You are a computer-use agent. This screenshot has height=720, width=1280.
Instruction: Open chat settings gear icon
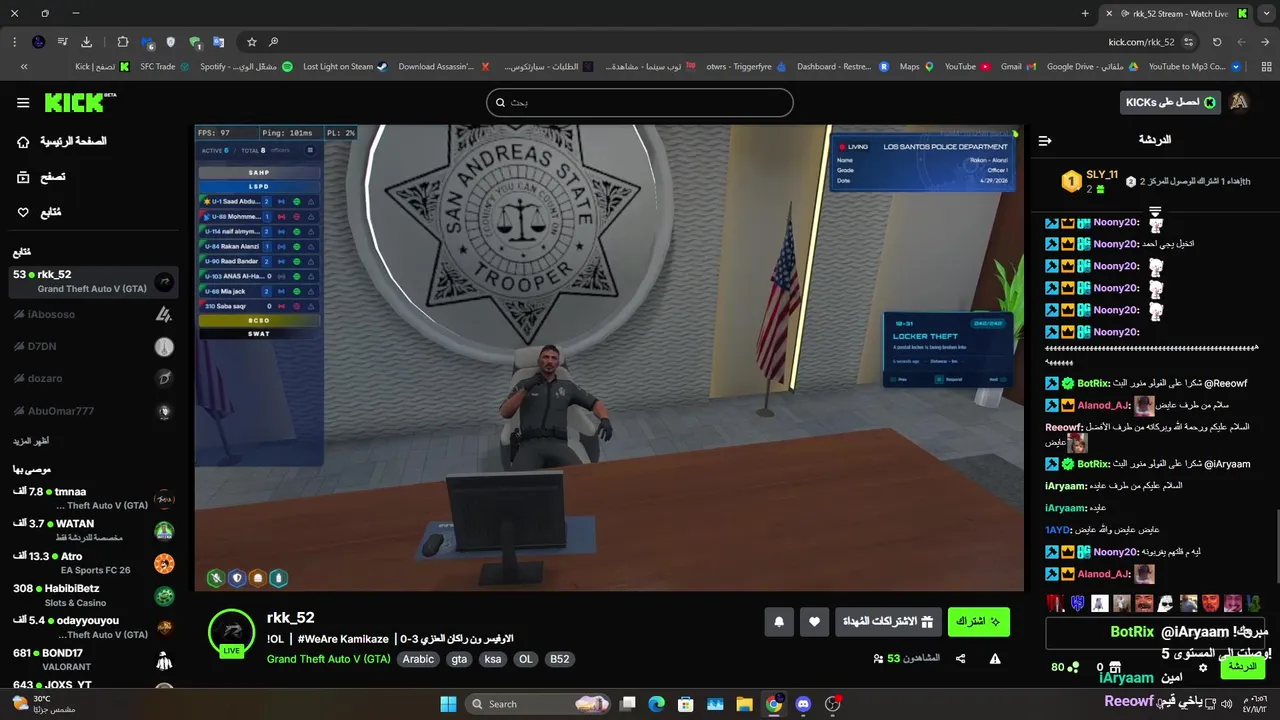point(1203,668)
